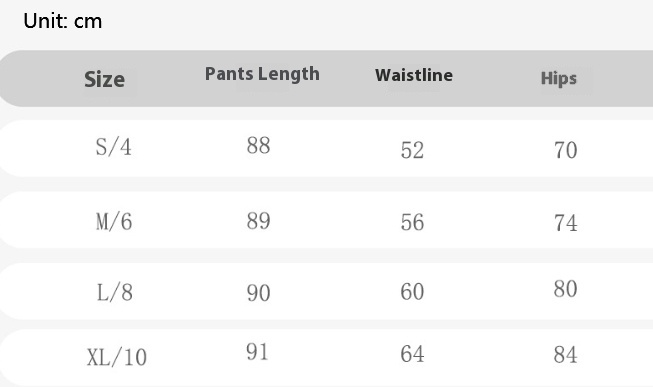Screen dimensions: 653x387
Task: Click the Unit: cm label
Action: (x=62, y=21)
